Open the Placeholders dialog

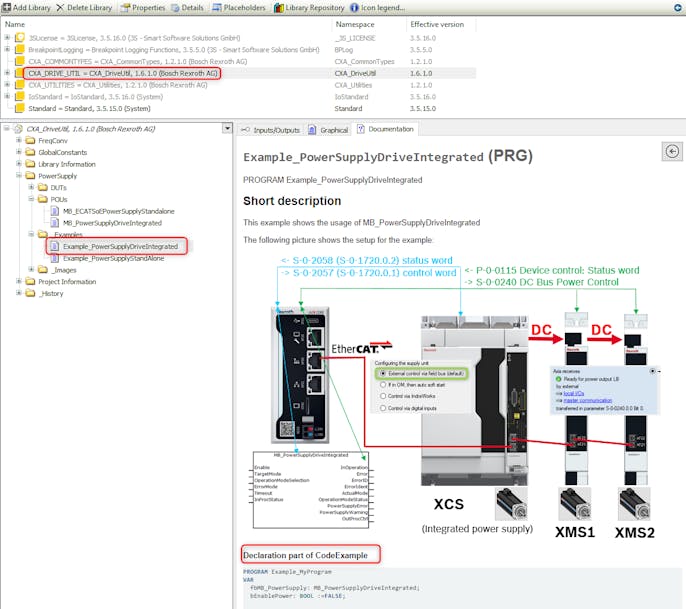(239, 7)
